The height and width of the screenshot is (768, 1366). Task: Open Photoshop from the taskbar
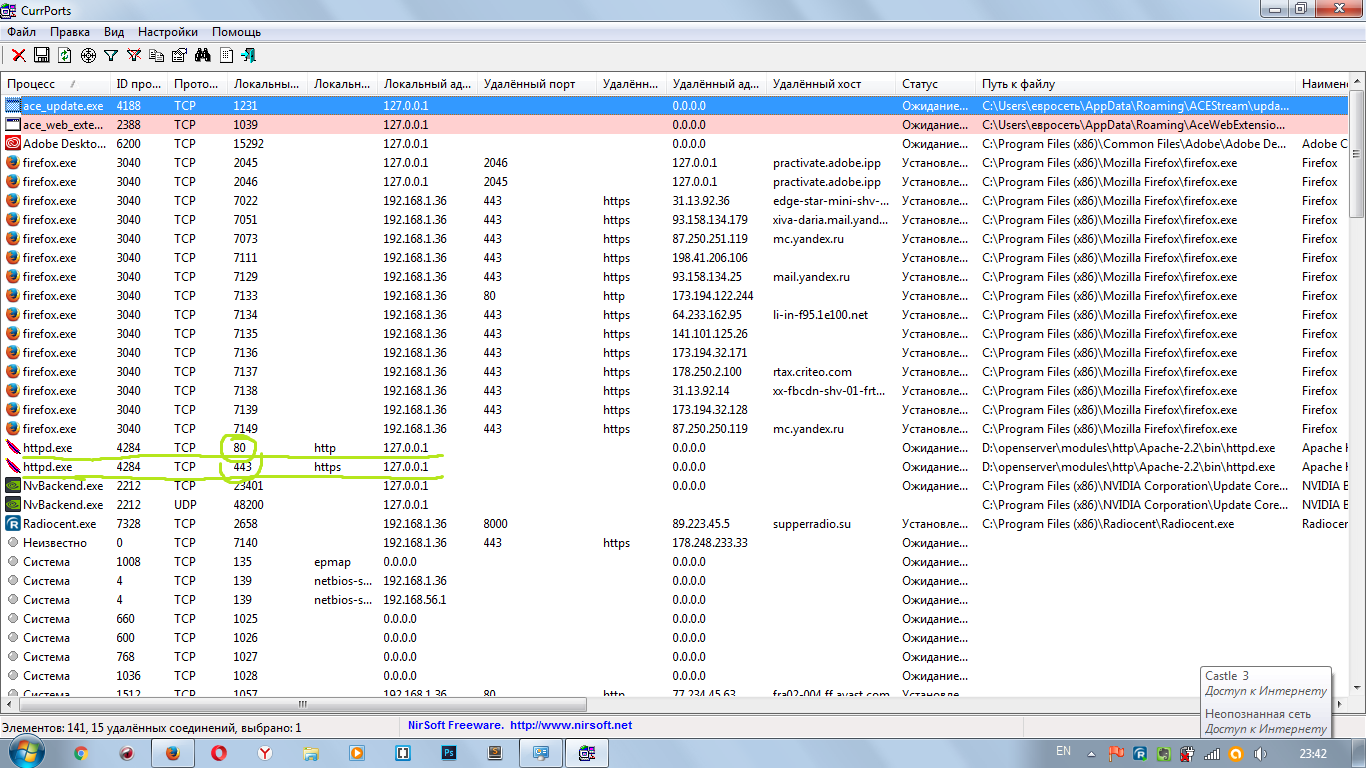(x=449, y=753)
